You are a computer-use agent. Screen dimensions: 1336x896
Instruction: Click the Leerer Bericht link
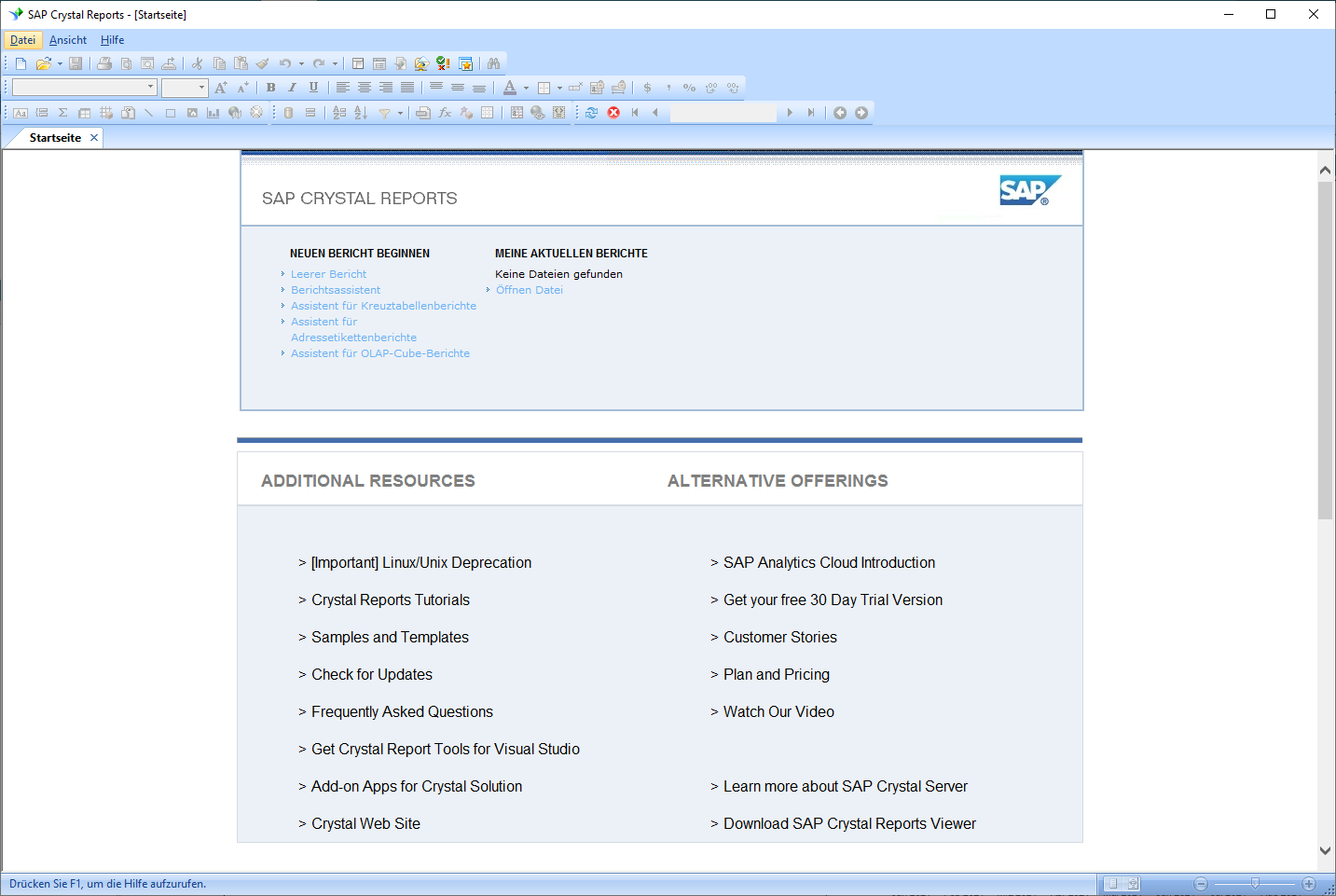coord(328,274)
